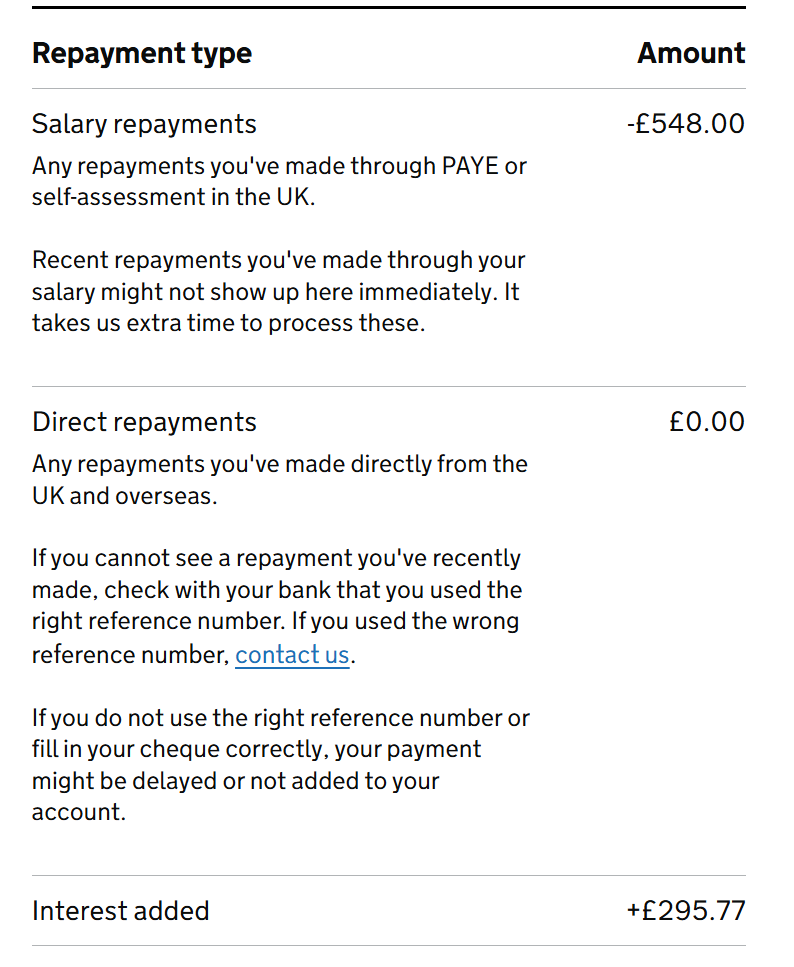The image size is (794, 967).
Task: Open the contact us link
Action: pos(292,654)
